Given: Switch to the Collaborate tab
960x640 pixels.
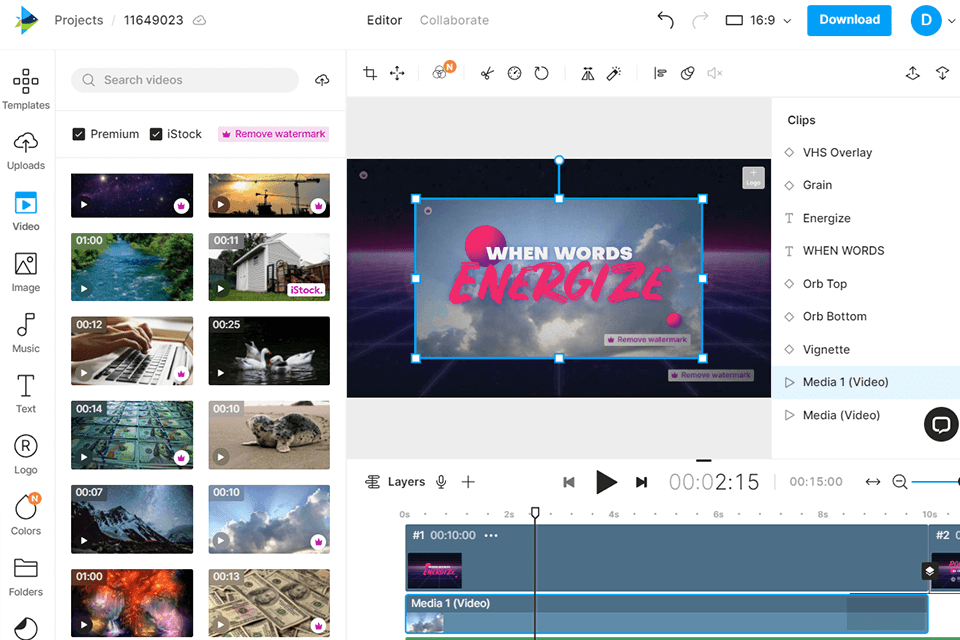Looking at the screenshot, I should pos(454,19).
